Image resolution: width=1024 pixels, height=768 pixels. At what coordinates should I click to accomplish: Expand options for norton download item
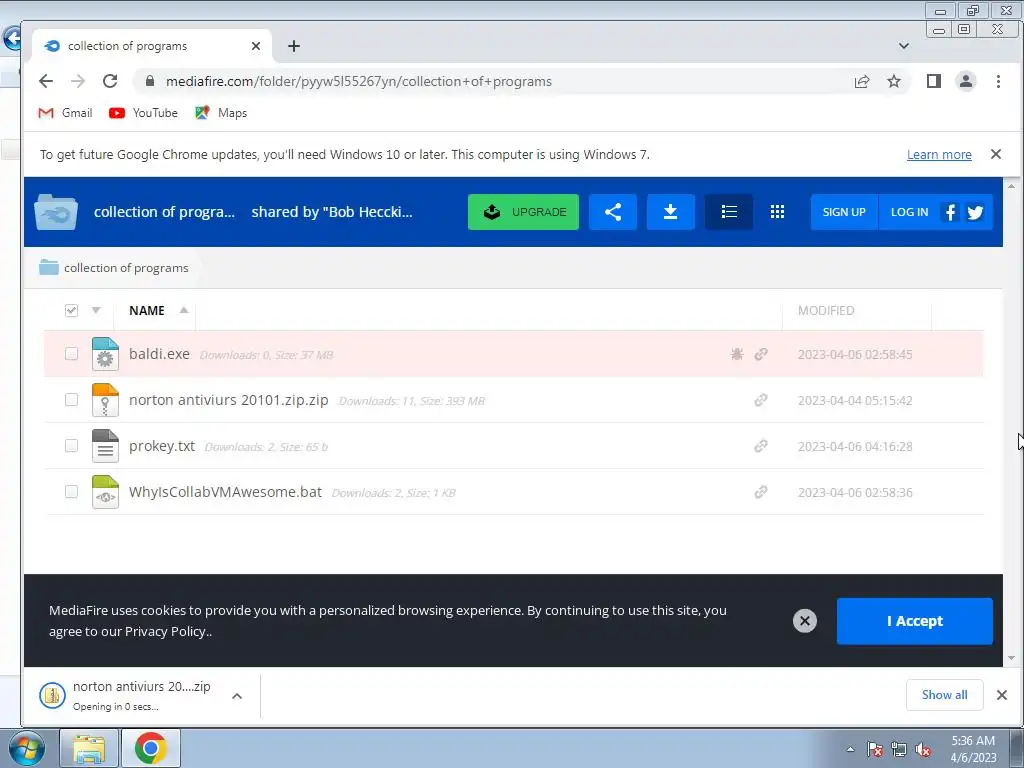237,696
